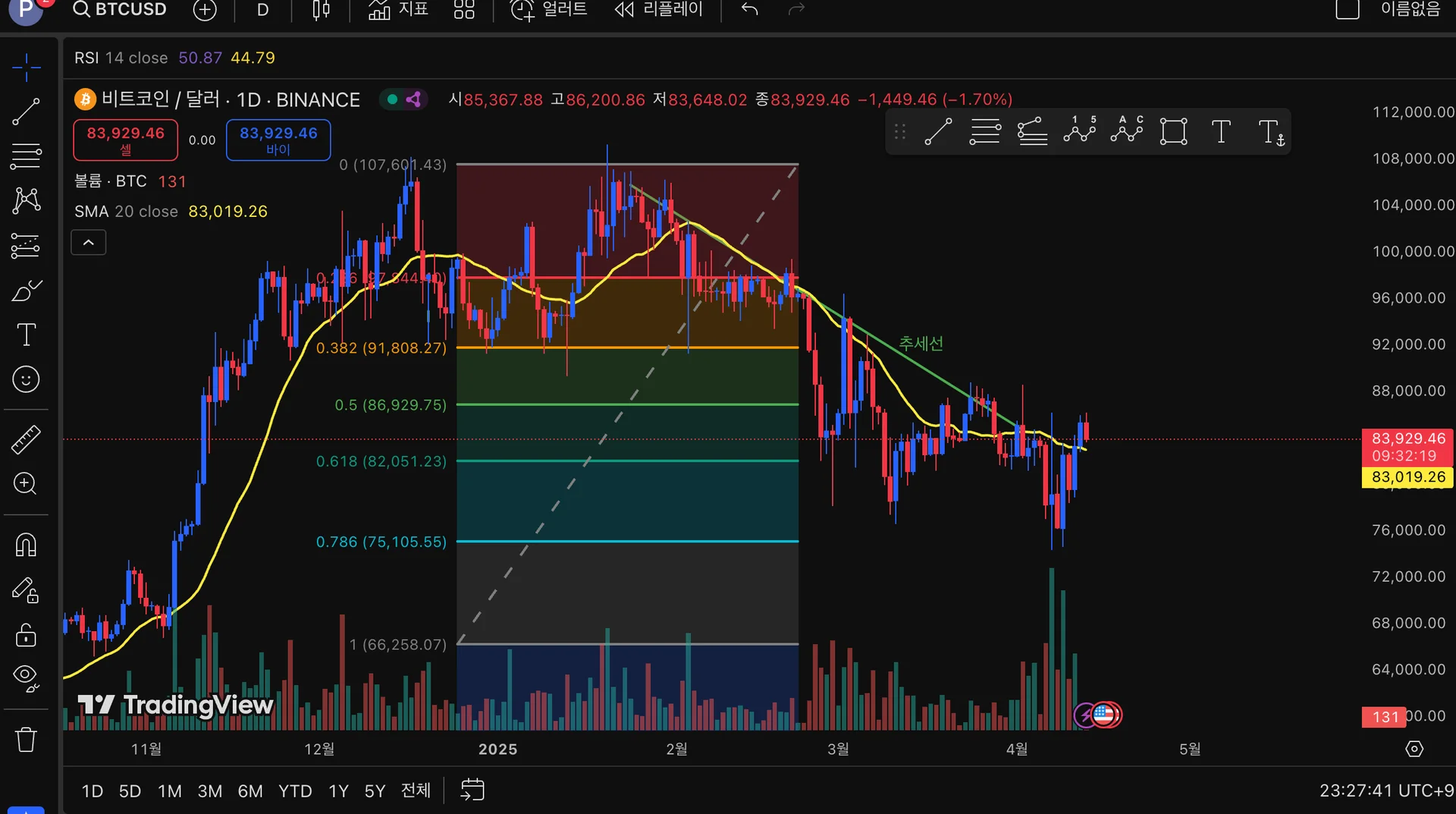Open the emoji sticker tool
Screen dimensions: 1456x814
(26, 379)
